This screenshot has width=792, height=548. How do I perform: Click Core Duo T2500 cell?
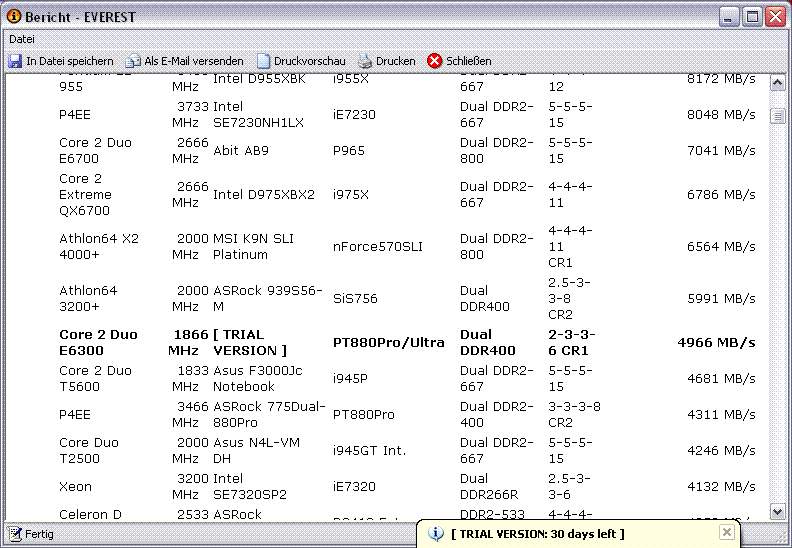[x=89, y=450]
